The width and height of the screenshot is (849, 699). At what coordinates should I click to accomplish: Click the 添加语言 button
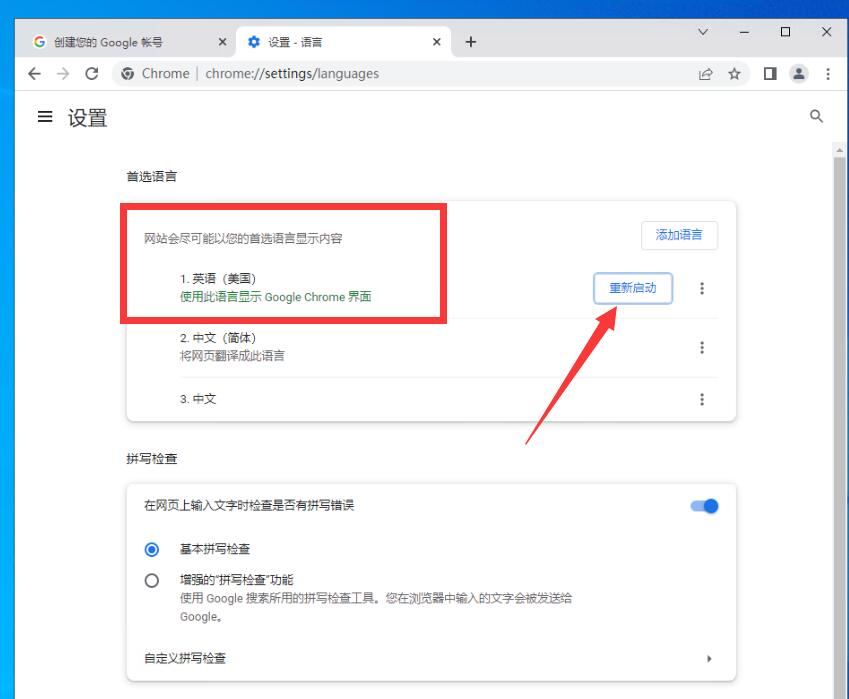[679, 235]
